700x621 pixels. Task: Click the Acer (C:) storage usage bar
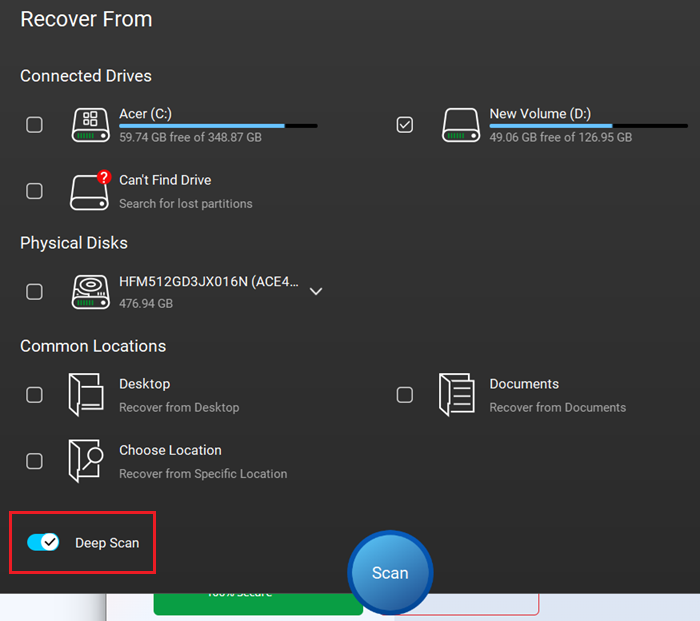click(218, 126)
